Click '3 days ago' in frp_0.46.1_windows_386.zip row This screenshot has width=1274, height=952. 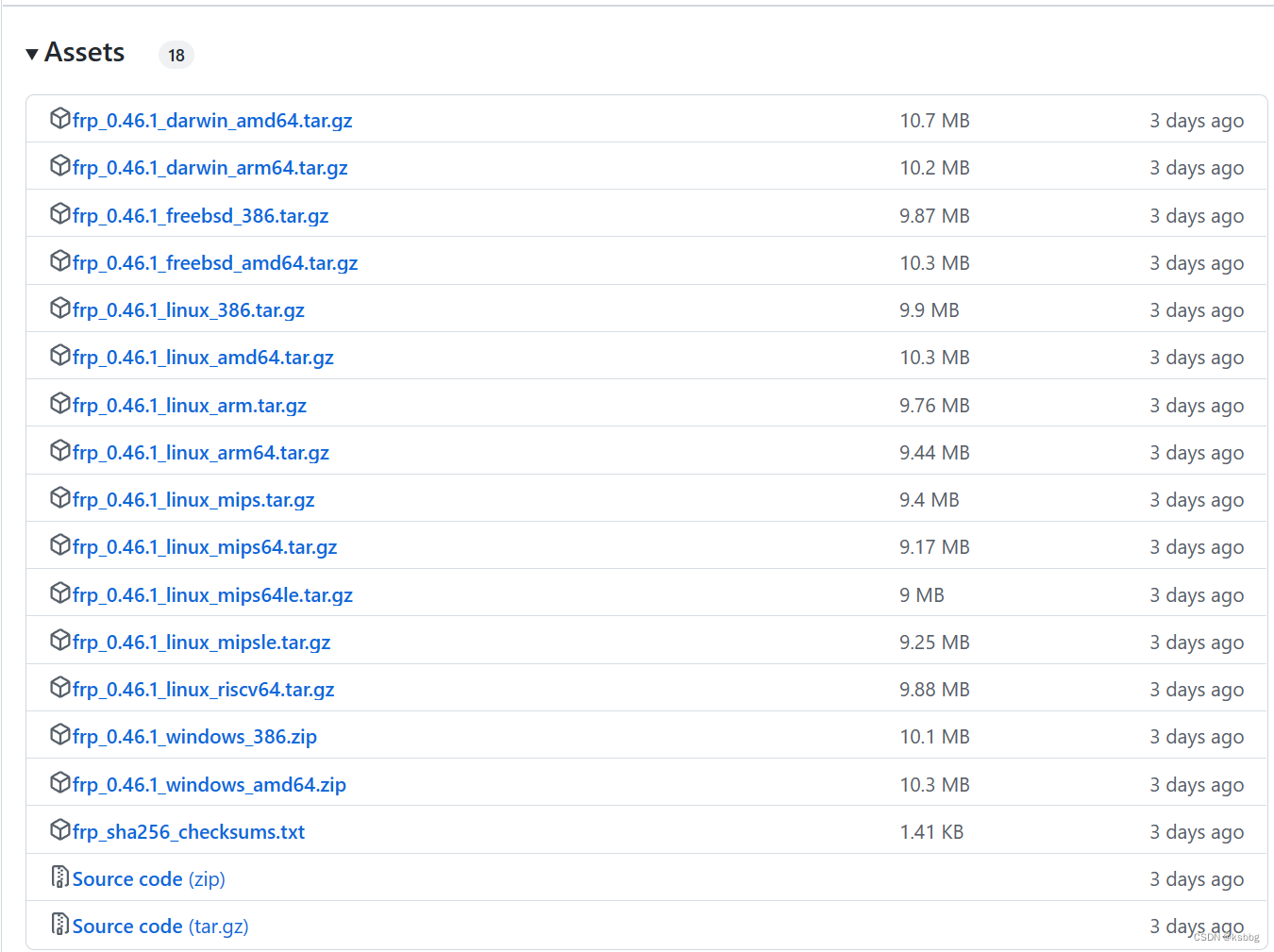click(x=1197, y=737)
